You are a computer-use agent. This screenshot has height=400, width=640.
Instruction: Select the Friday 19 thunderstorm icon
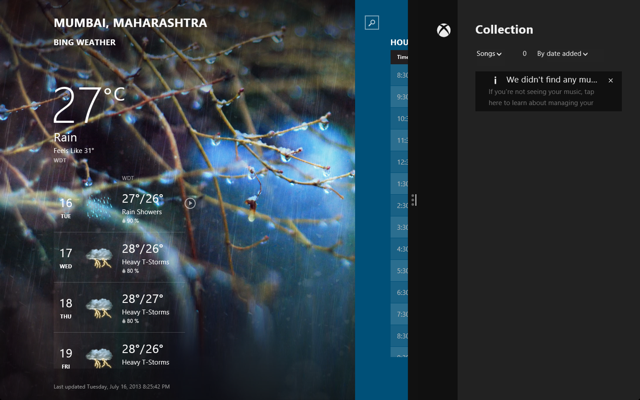[x=99, y=358]
